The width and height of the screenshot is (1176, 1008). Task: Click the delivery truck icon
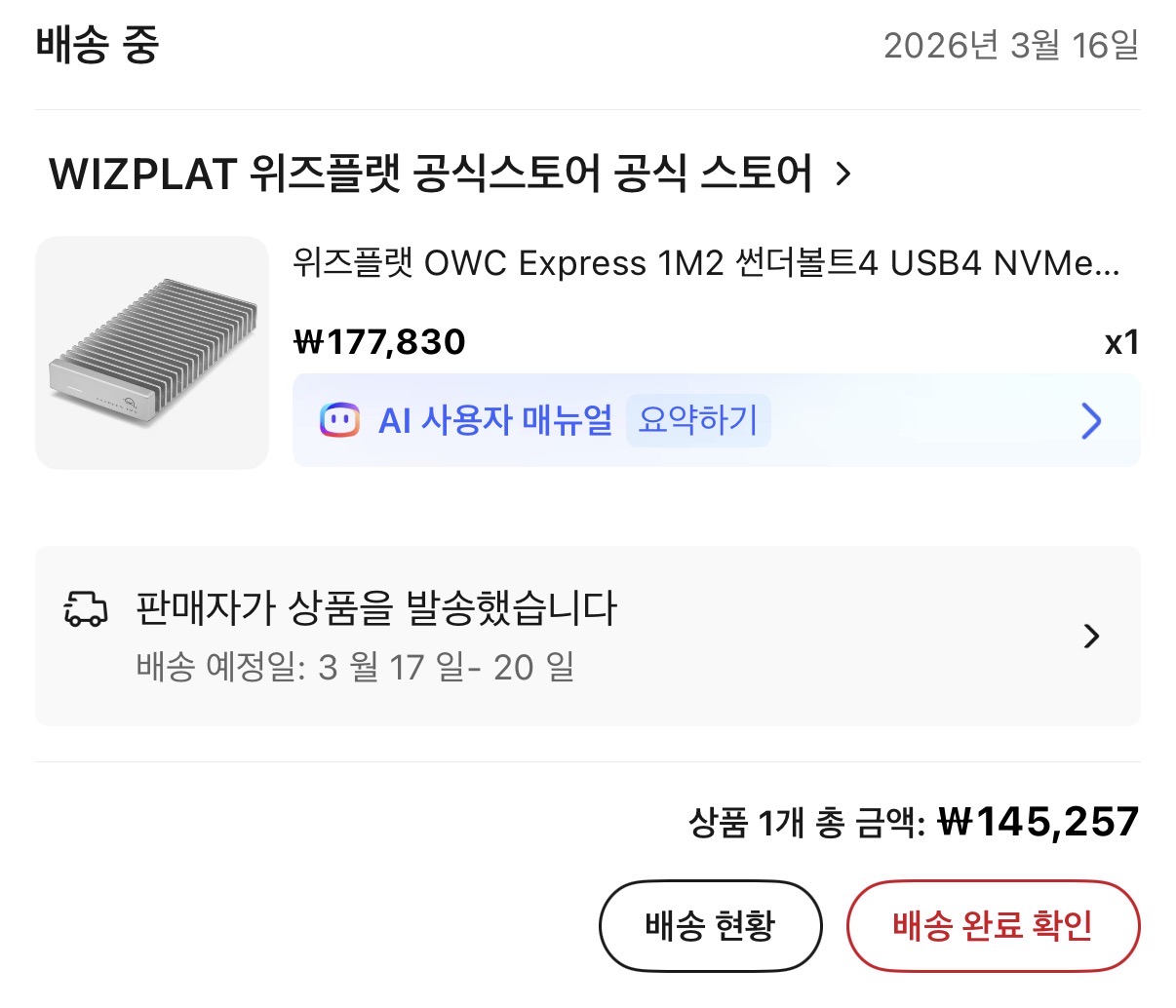pyautogui.click(x=86, y=608)
